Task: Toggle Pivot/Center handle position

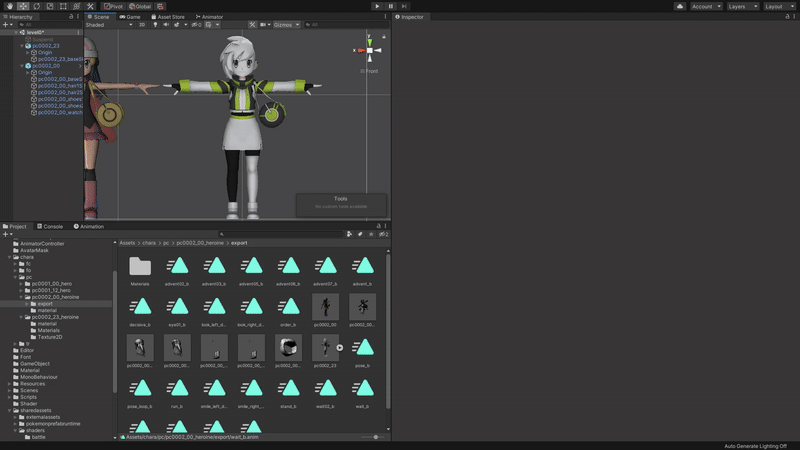Action: (x=113, y=6)
